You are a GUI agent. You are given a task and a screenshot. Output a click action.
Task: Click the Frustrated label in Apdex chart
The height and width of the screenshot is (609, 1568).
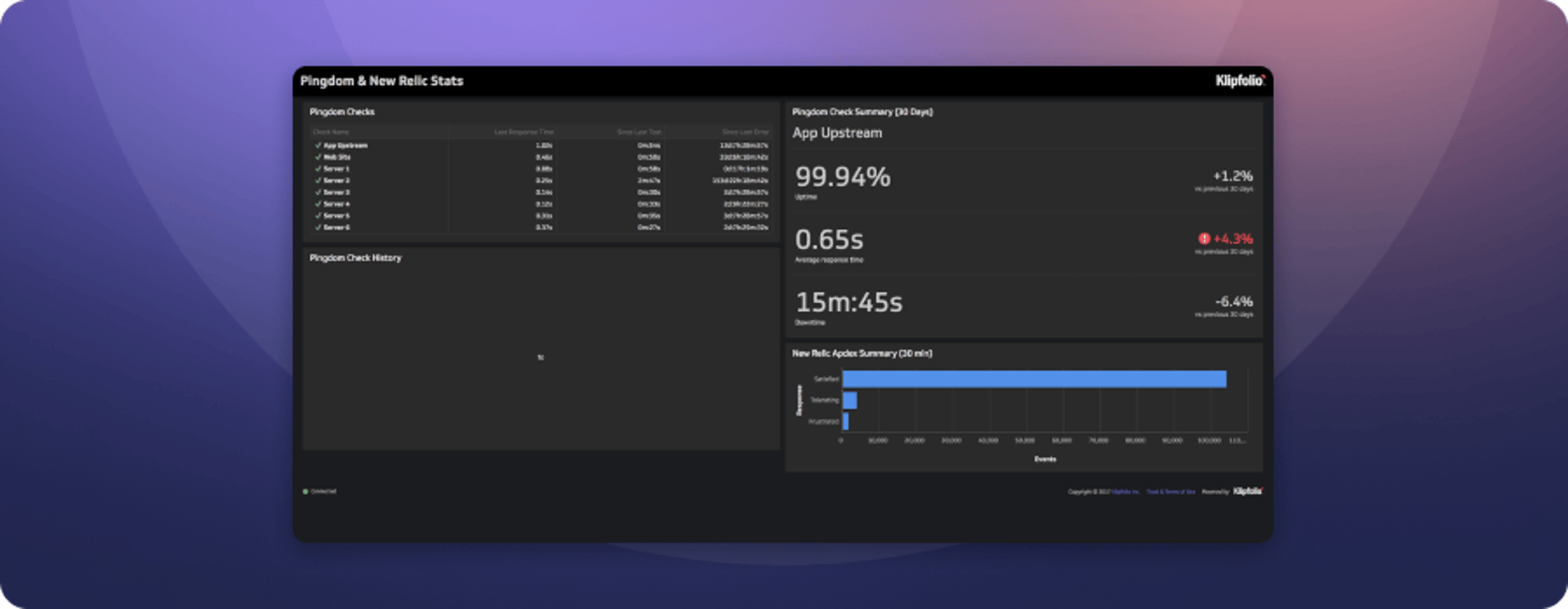click(x=824, y=421)
